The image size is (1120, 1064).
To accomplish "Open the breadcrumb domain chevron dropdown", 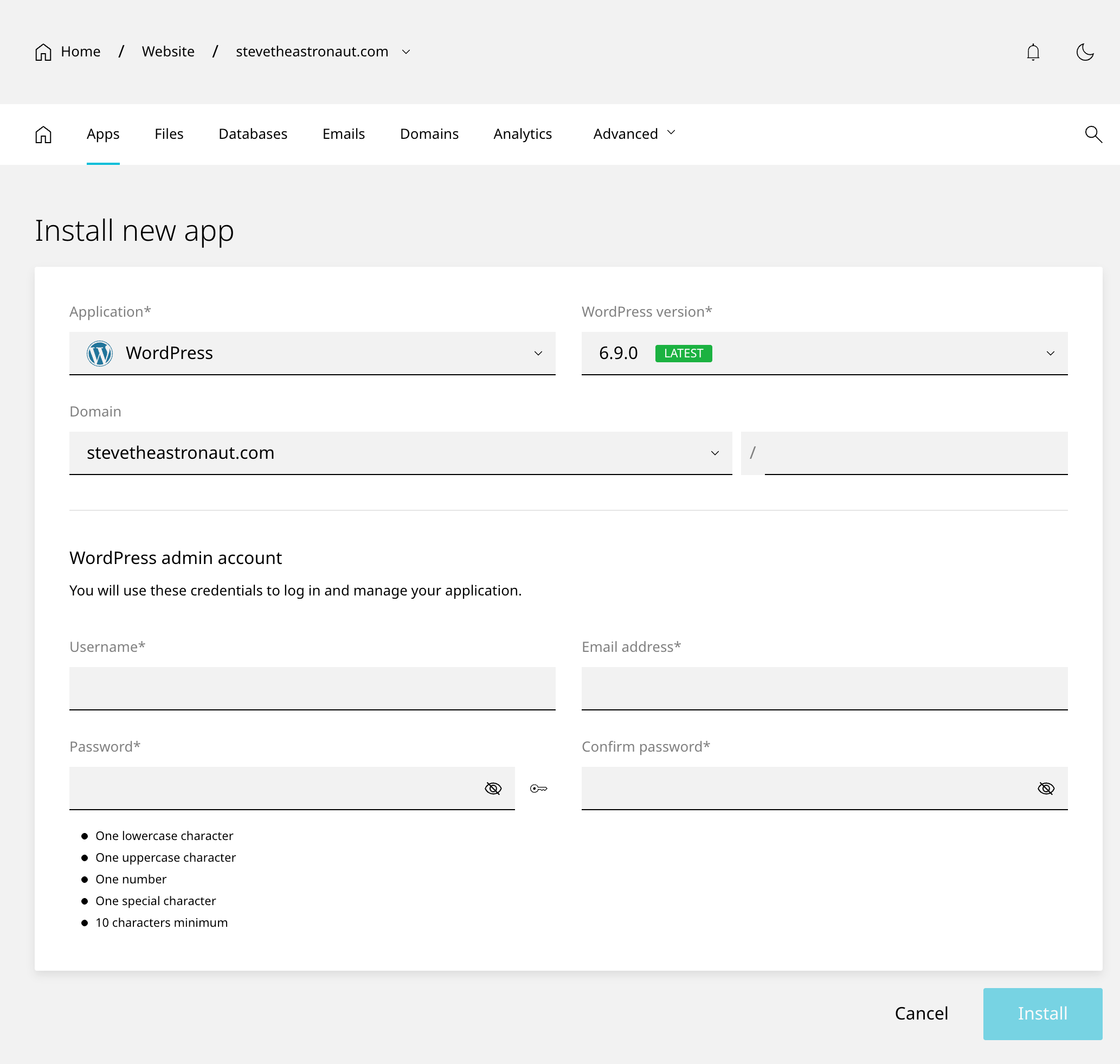I will click(406, 52).
